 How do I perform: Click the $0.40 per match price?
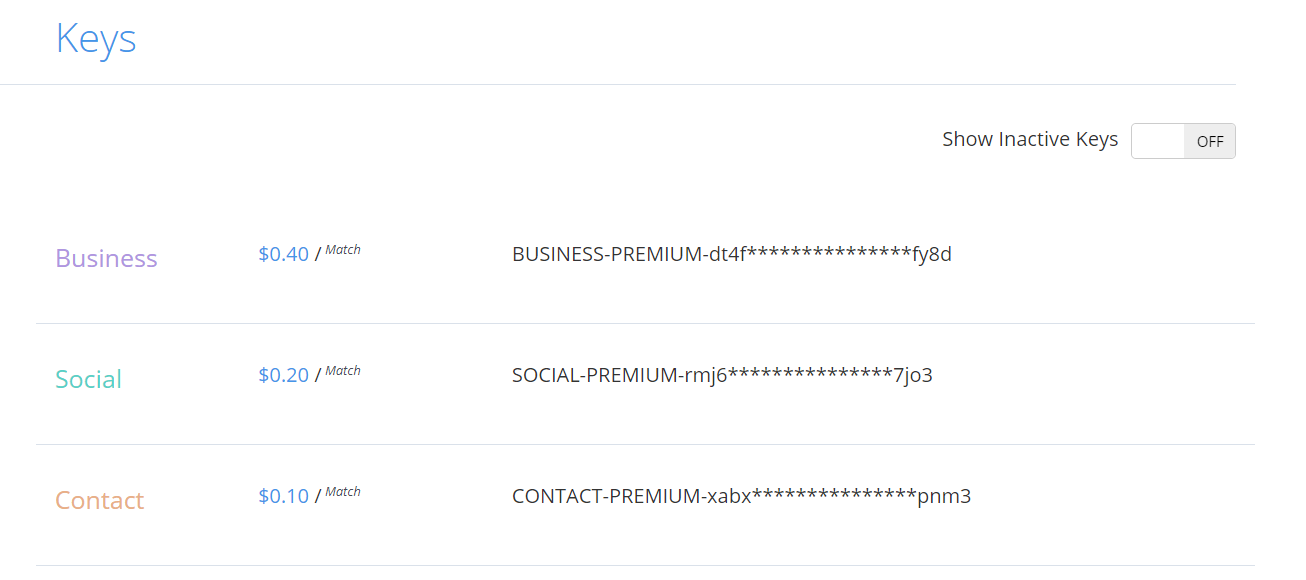(x=281, y=253)
